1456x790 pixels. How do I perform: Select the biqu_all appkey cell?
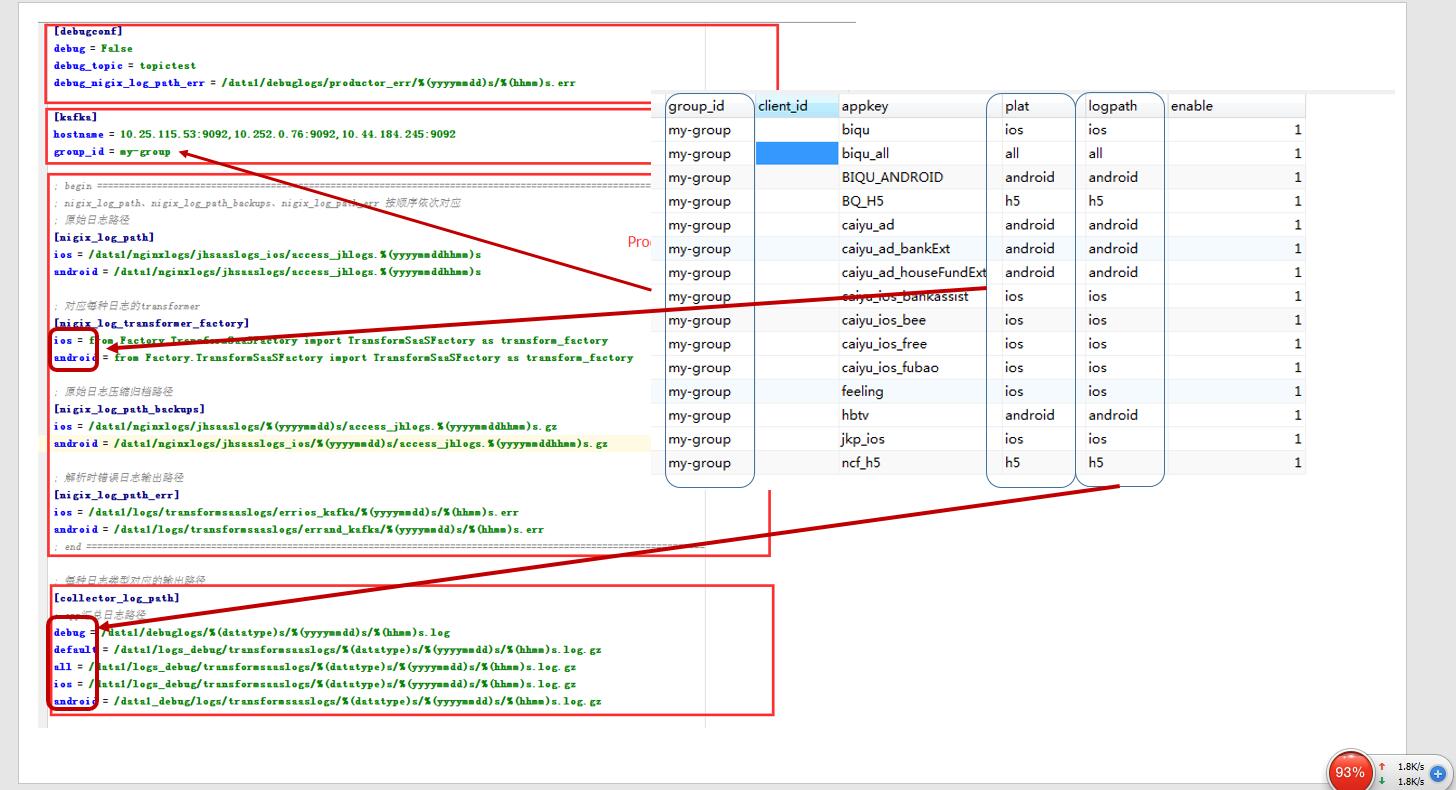865,154
